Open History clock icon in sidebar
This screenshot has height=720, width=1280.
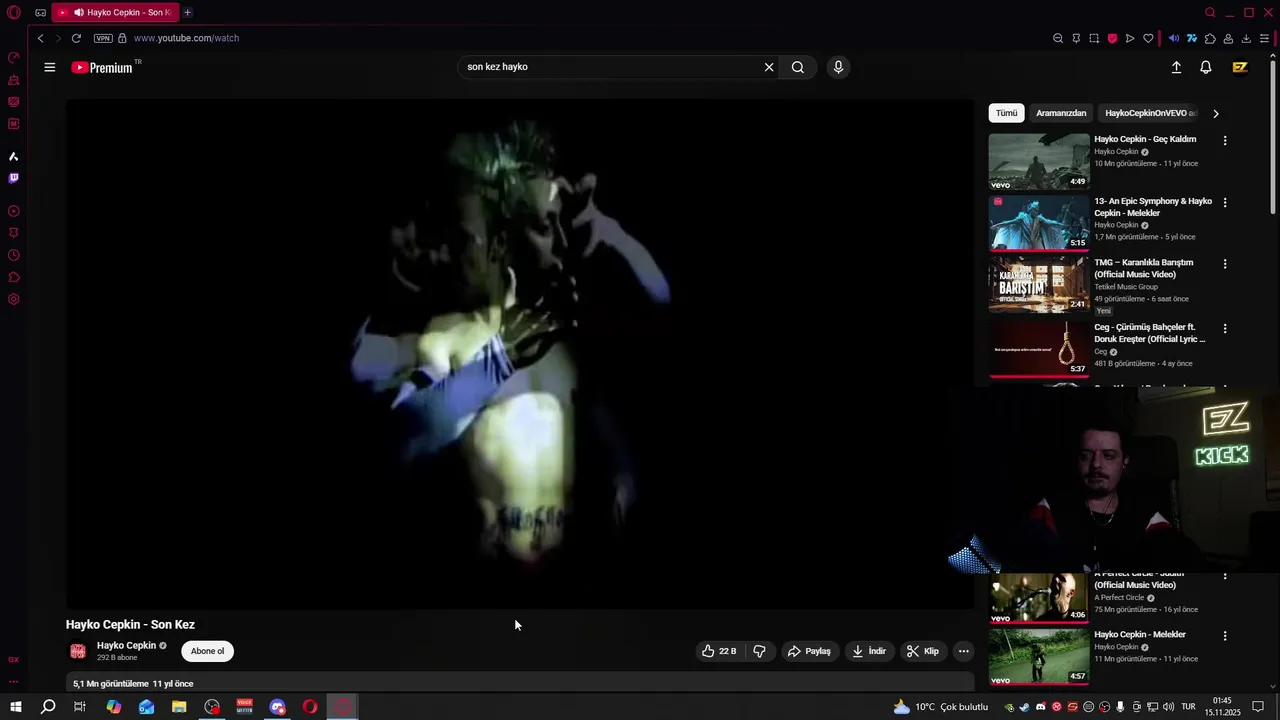14,255
